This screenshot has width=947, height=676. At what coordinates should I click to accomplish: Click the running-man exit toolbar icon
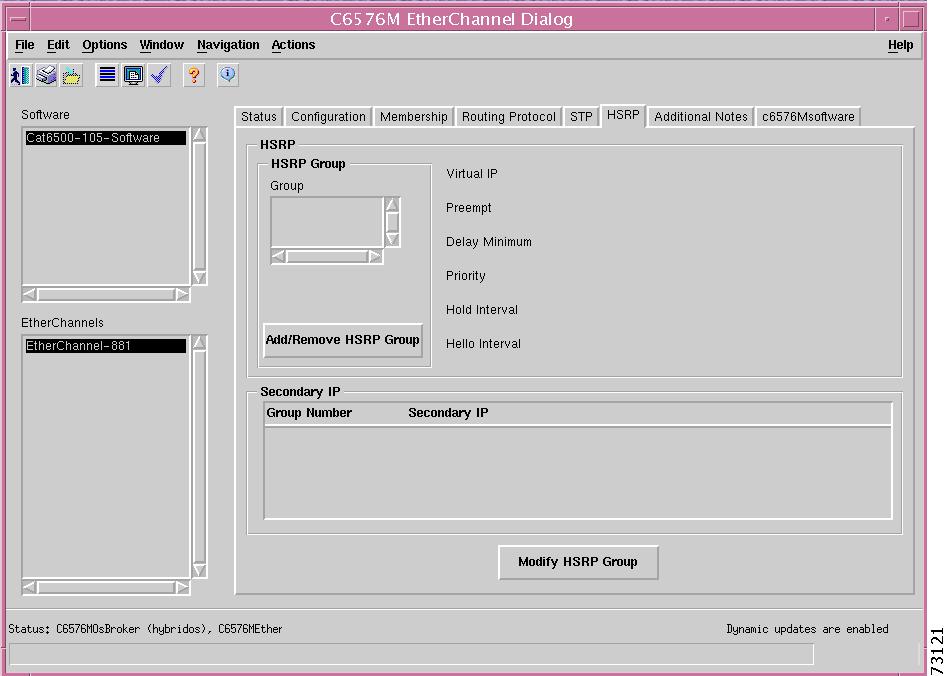[21, 76]
